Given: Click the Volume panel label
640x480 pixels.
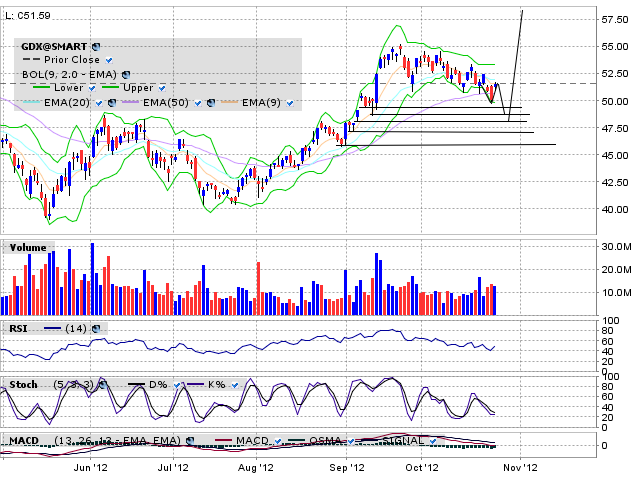Looking at the screenshot, I should point(27,246).
